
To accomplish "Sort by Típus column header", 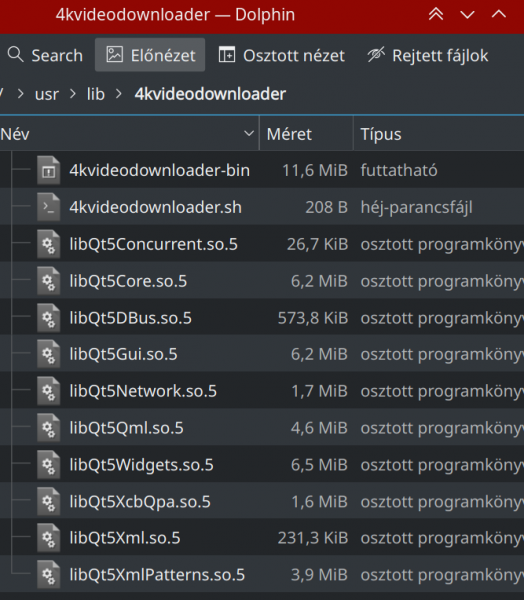I will (439, 134).
